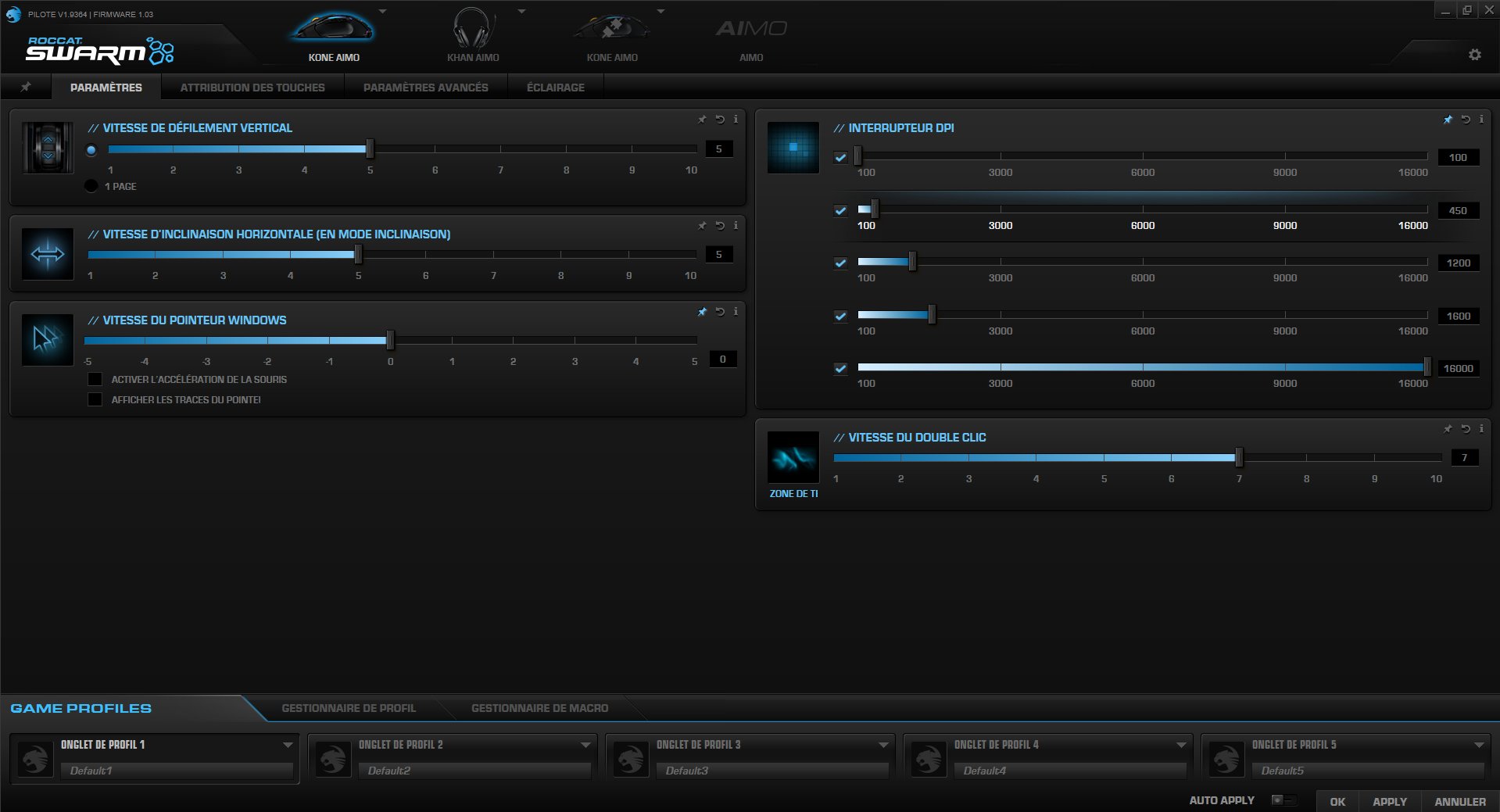The height and width of the screenshot is (812, 1500).
Task: Show info for Vitesse du double clic
Action: 1480,429
